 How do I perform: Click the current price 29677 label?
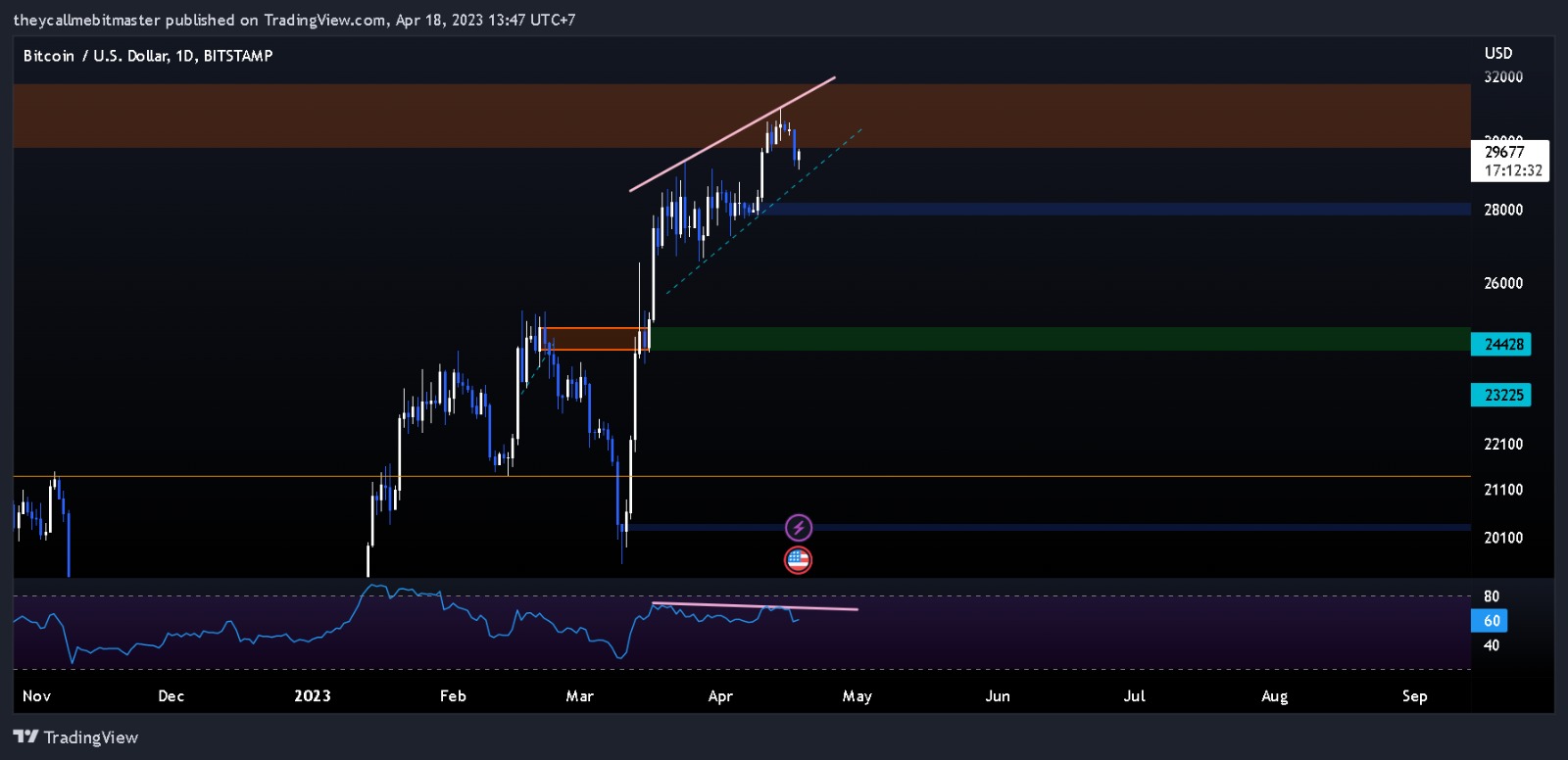[x=1504, y=152]
